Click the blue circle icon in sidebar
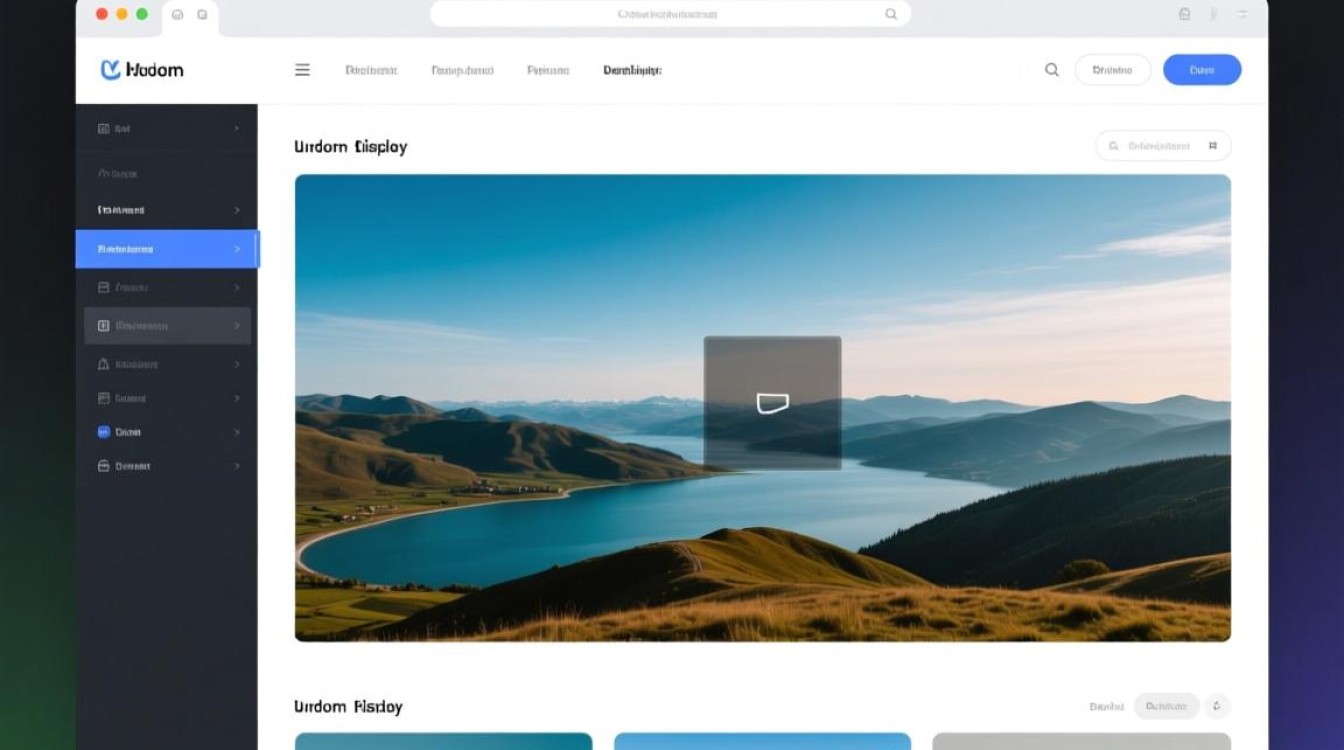The image size is (1344, 750). coord(103,432)
